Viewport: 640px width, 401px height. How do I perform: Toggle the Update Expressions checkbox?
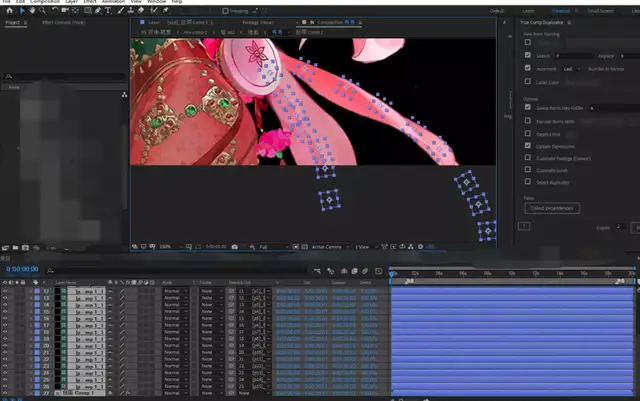click(x=528, y=145)
